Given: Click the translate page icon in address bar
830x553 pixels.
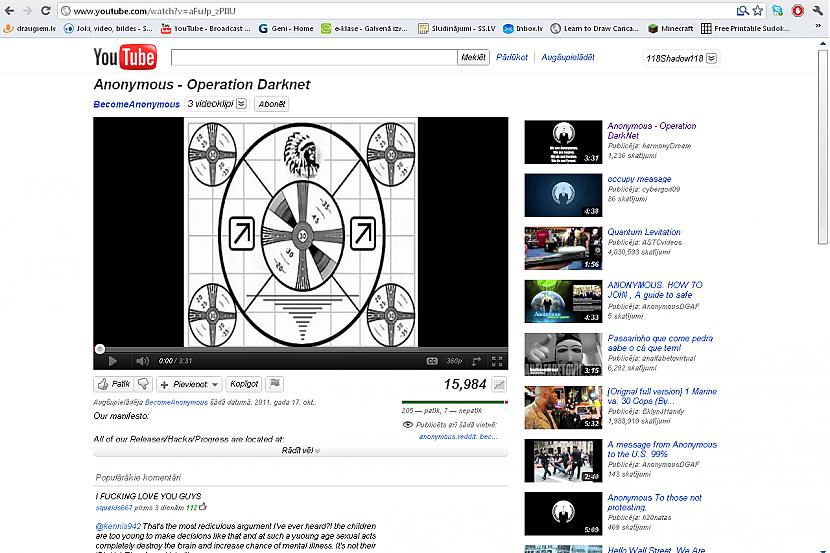Looking at the screenshot, I should click(742, 11).
